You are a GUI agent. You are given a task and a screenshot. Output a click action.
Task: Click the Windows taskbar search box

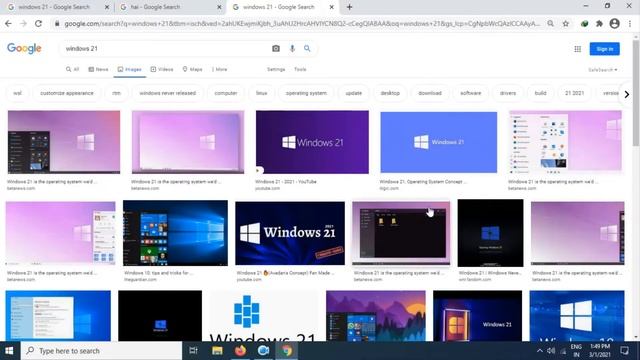pos(101,351)
